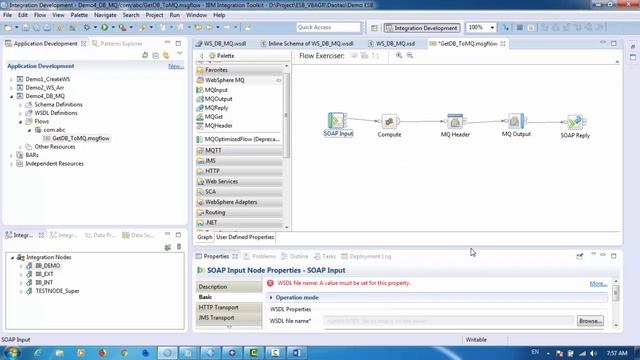Open the Problems view tab
The width and height of the screenshot is (640, 360).
pos(260,256)
